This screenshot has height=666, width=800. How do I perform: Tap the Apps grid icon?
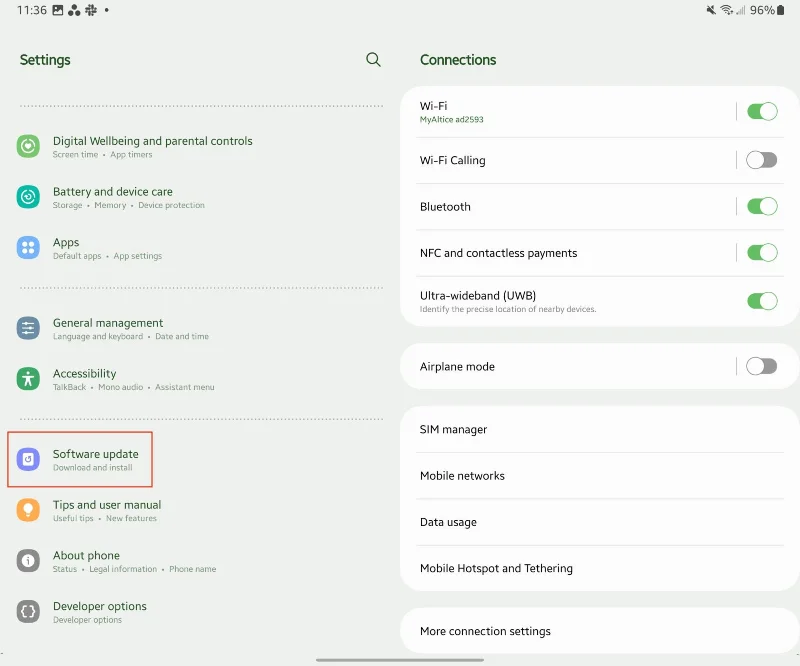pyautogui.click(x=28, y=248)
